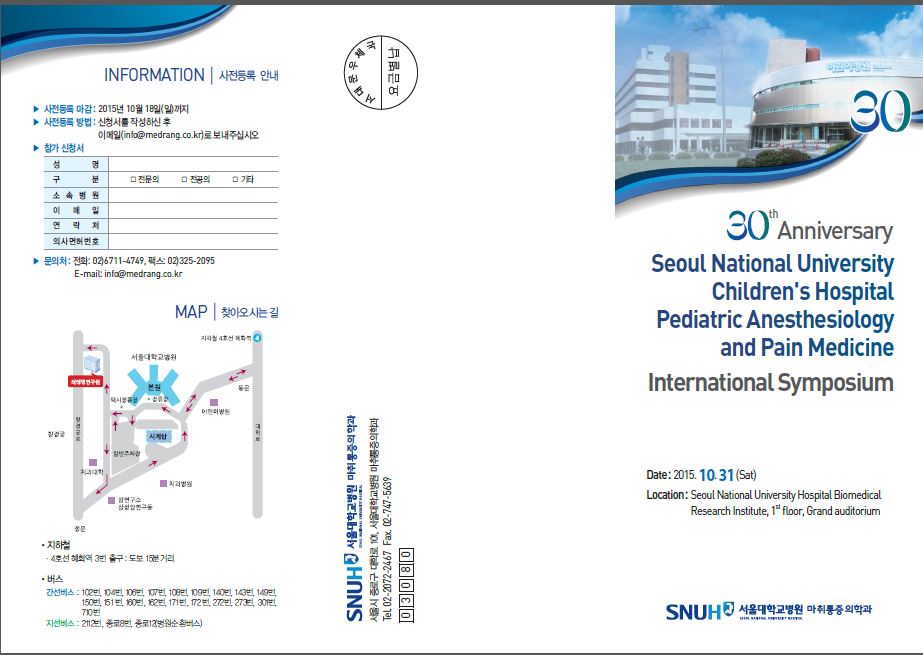The width and height of the screenshot is (923, 655).
Task: Click the small building icon above 의생명연구원
Action: click(92, 364)
